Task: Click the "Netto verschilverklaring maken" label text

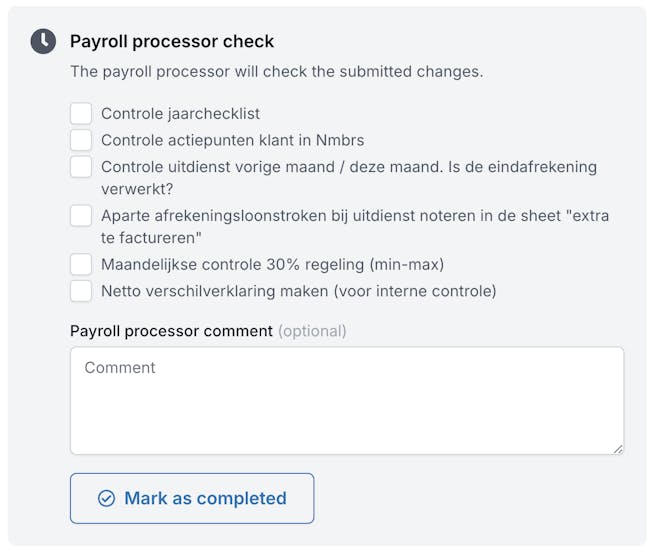Action: [298, 291]
